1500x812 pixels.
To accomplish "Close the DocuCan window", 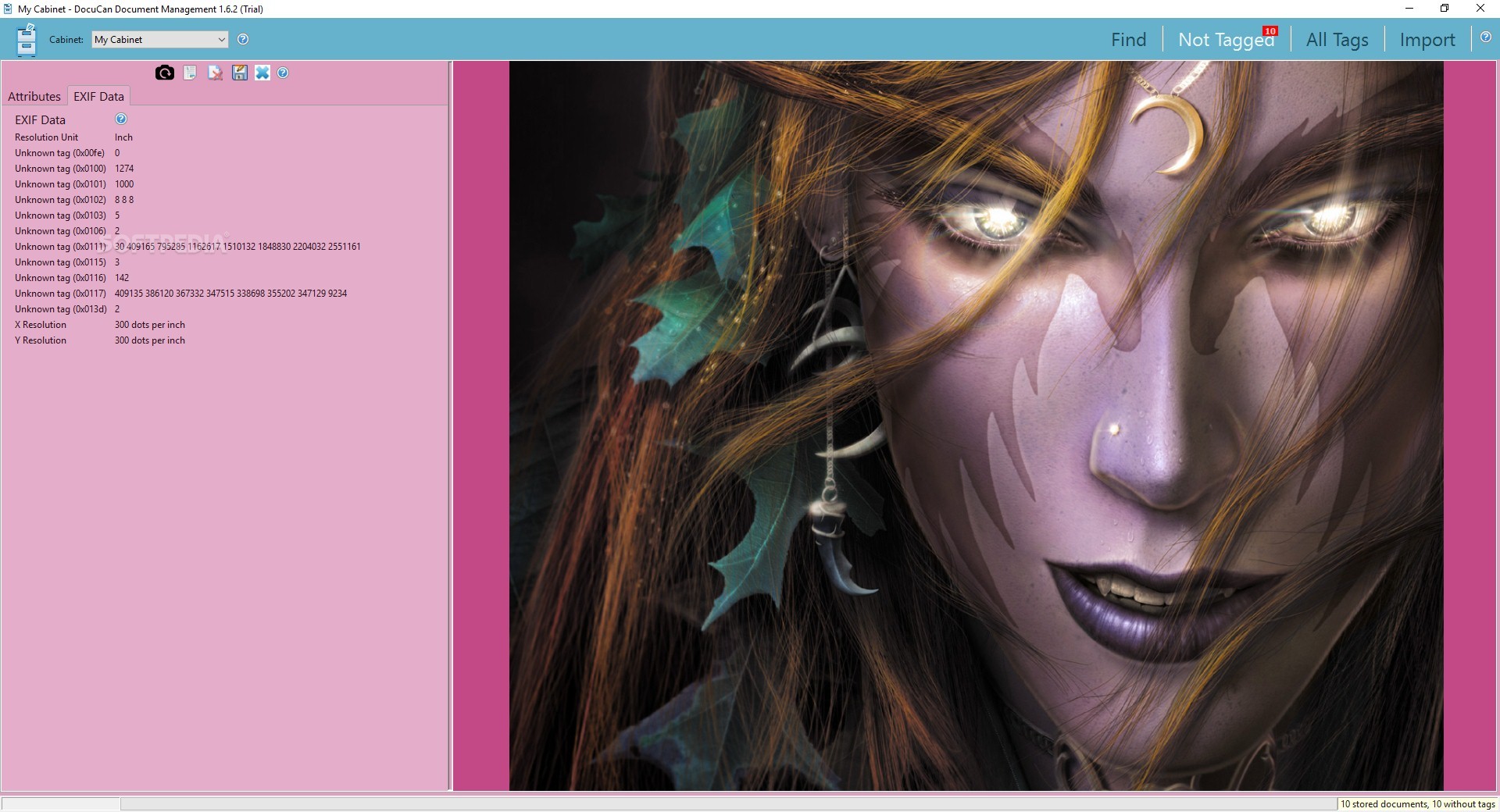I will coord(1480,9).
